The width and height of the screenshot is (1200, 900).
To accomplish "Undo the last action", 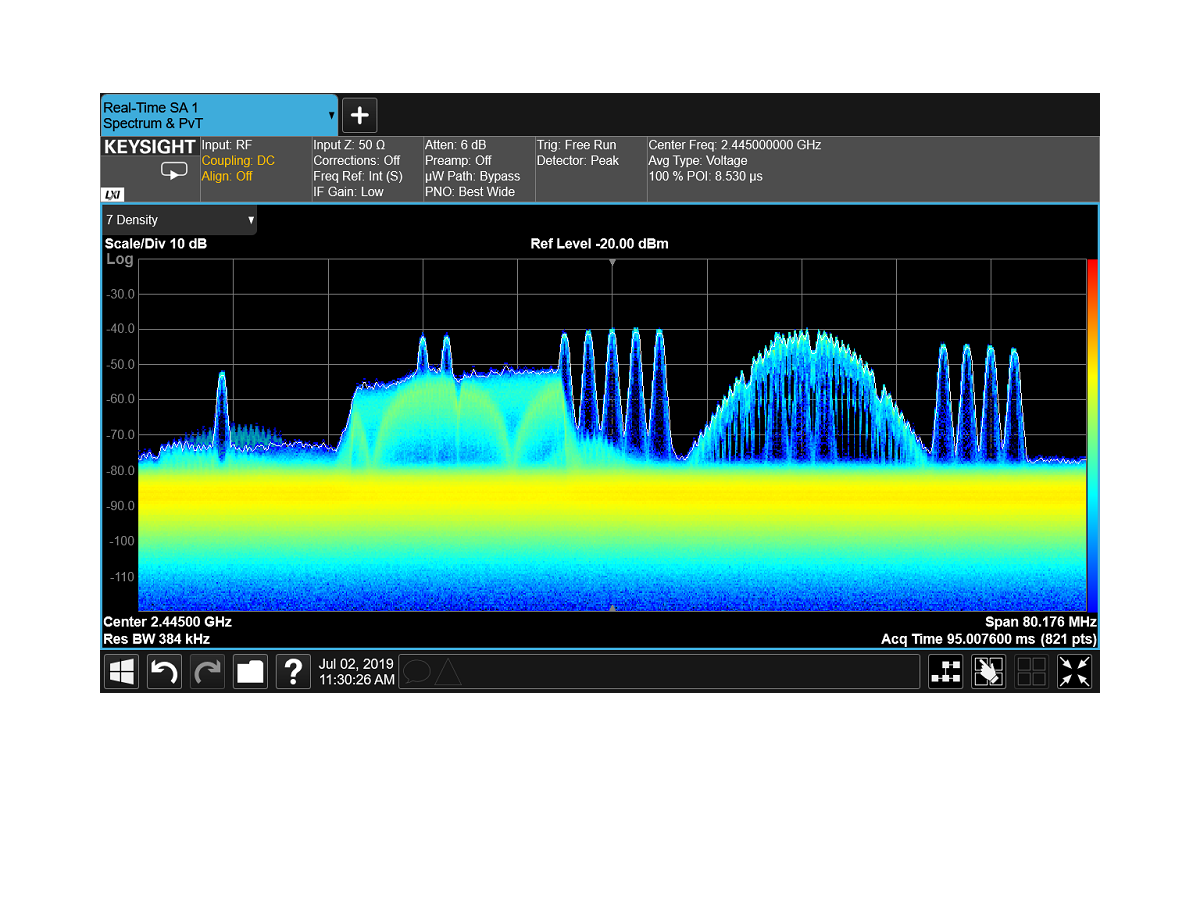I will [164, 672].
